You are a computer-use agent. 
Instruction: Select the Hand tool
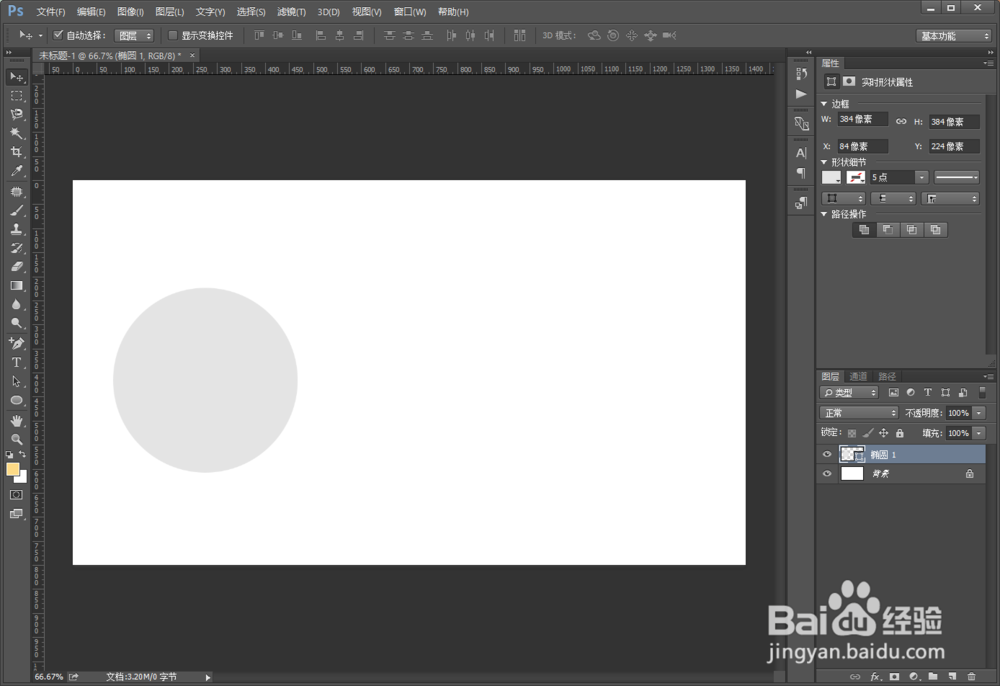point(17,421)
